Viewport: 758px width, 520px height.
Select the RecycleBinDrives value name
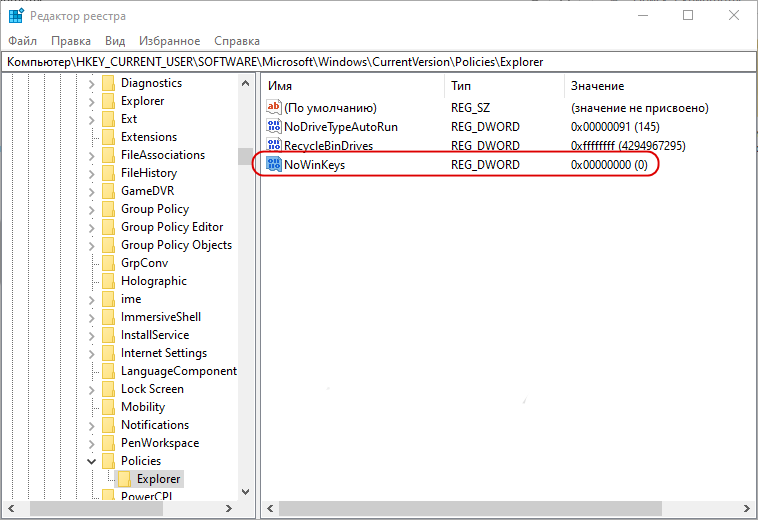328,146
